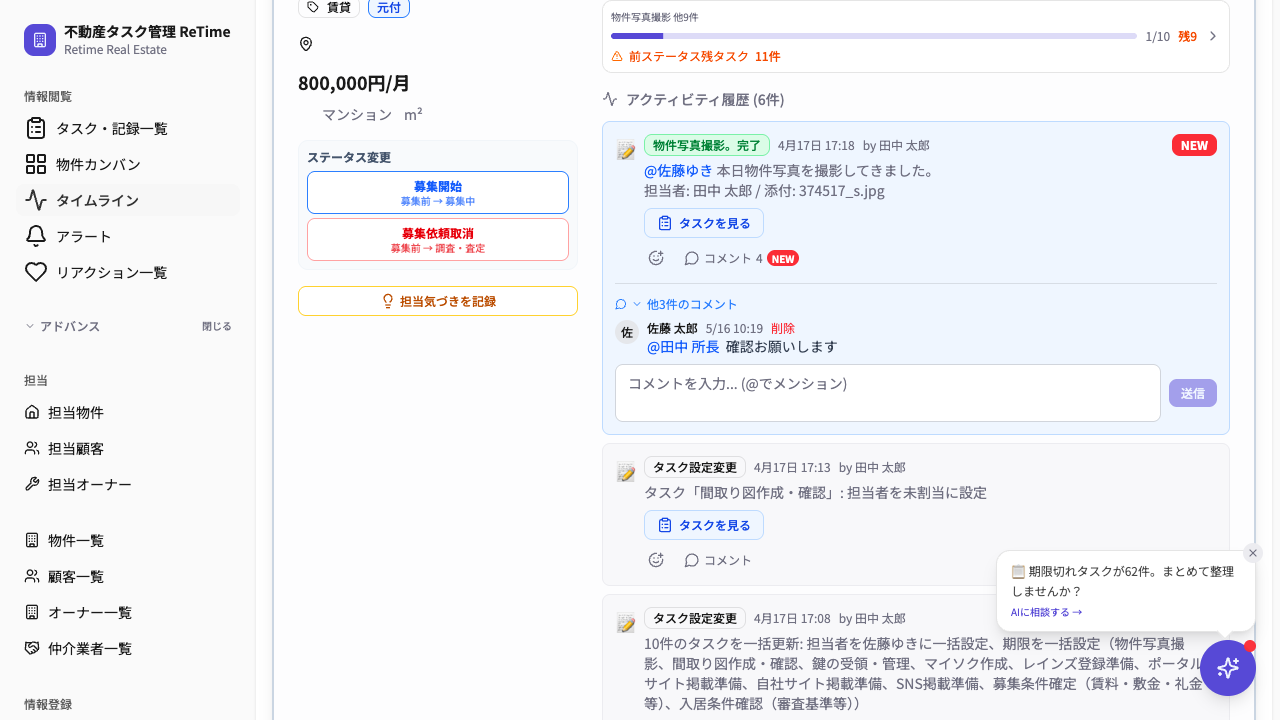This screenshot has height=720, width=1280.
Task: Select タイムライン in sidebar
Action: (128, 200)
